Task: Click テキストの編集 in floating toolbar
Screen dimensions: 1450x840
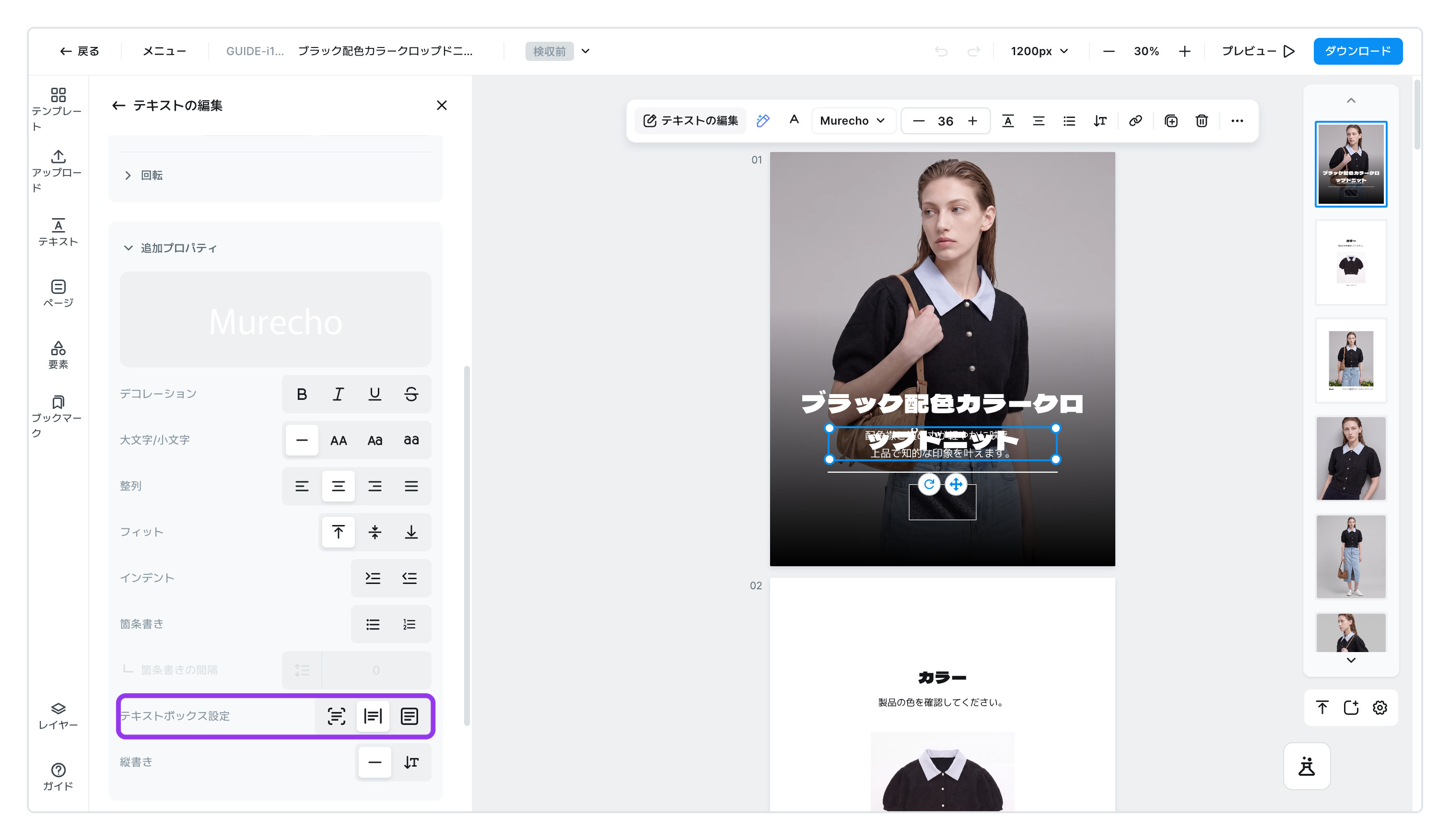Action: pos(690,121)
